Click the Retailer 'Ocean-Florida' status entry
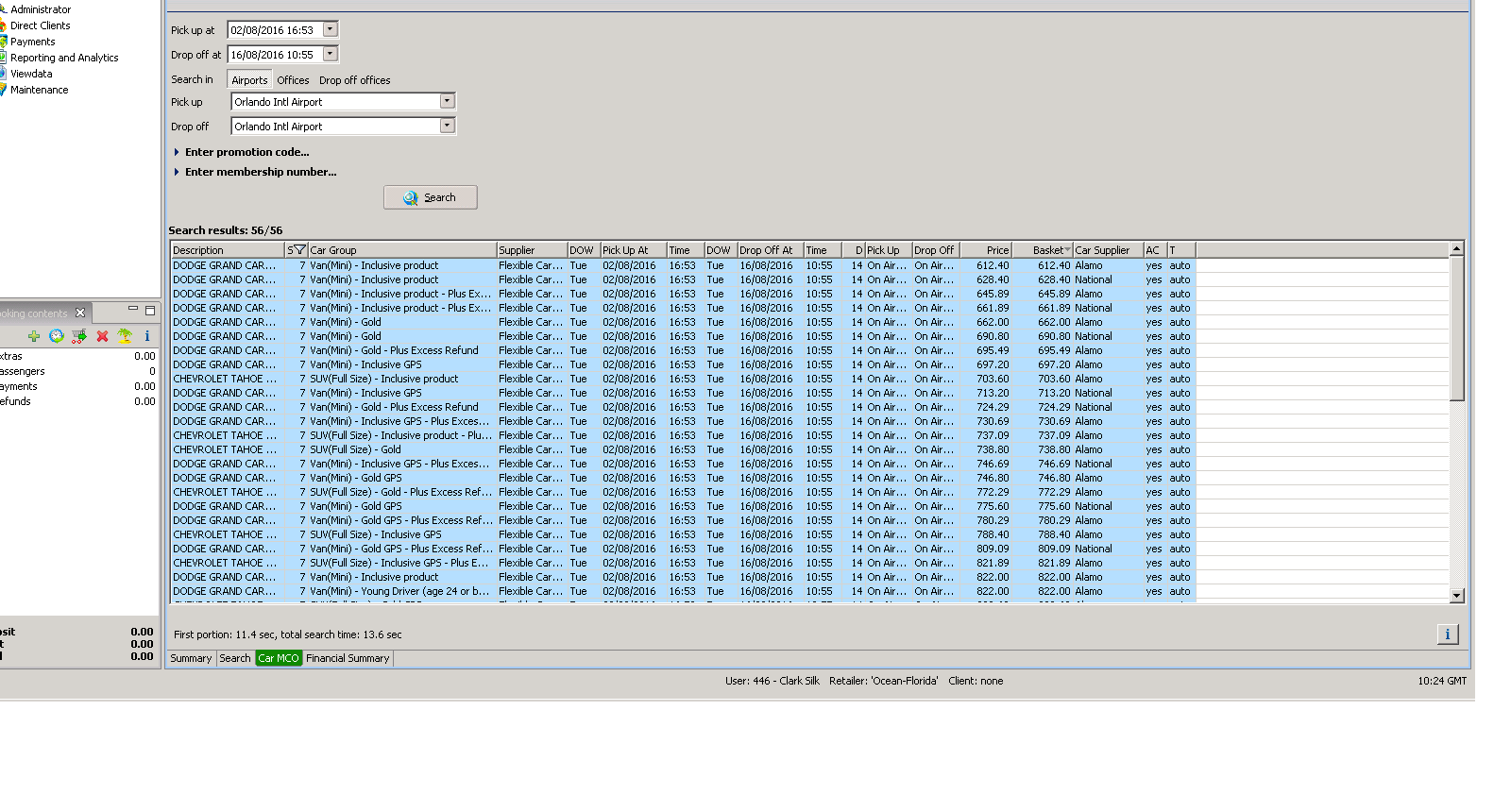 884,681
